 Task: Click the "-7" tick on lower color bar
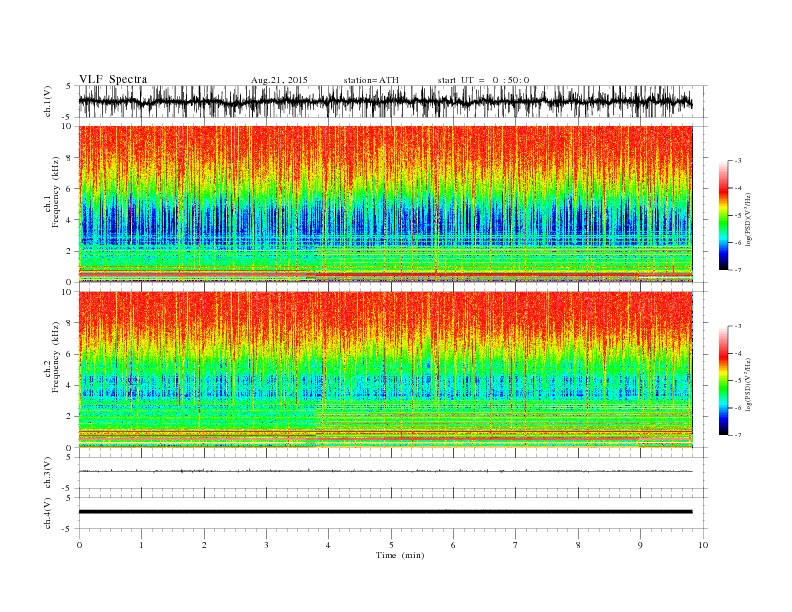click(x=738, y=435)
